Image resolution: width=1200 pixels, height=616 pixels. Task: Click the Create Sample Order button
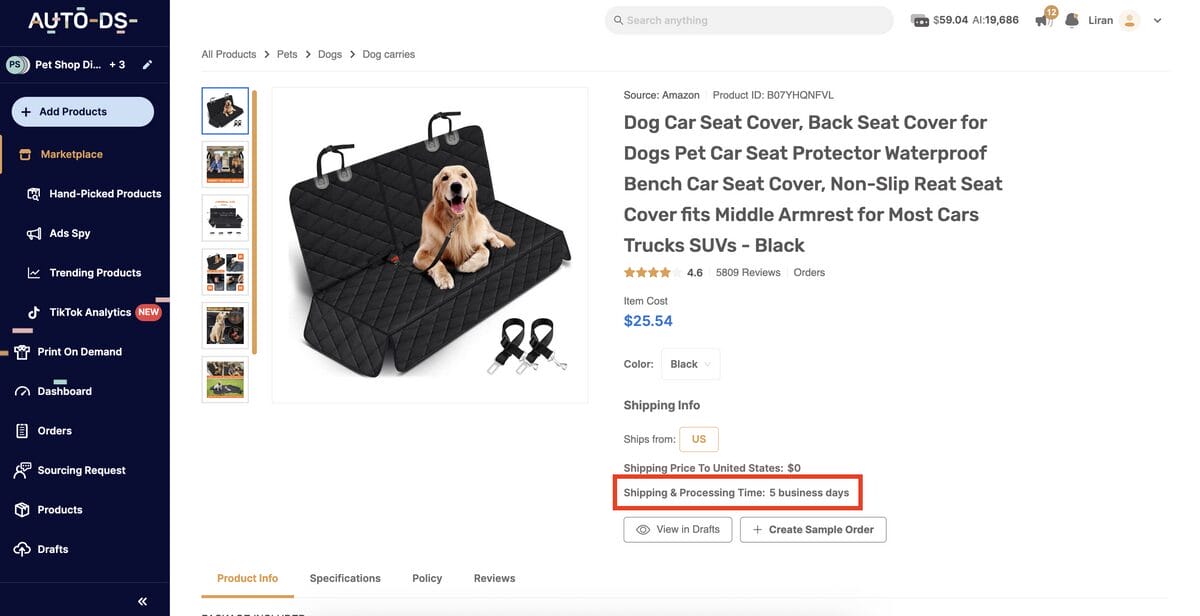point(813,529)
